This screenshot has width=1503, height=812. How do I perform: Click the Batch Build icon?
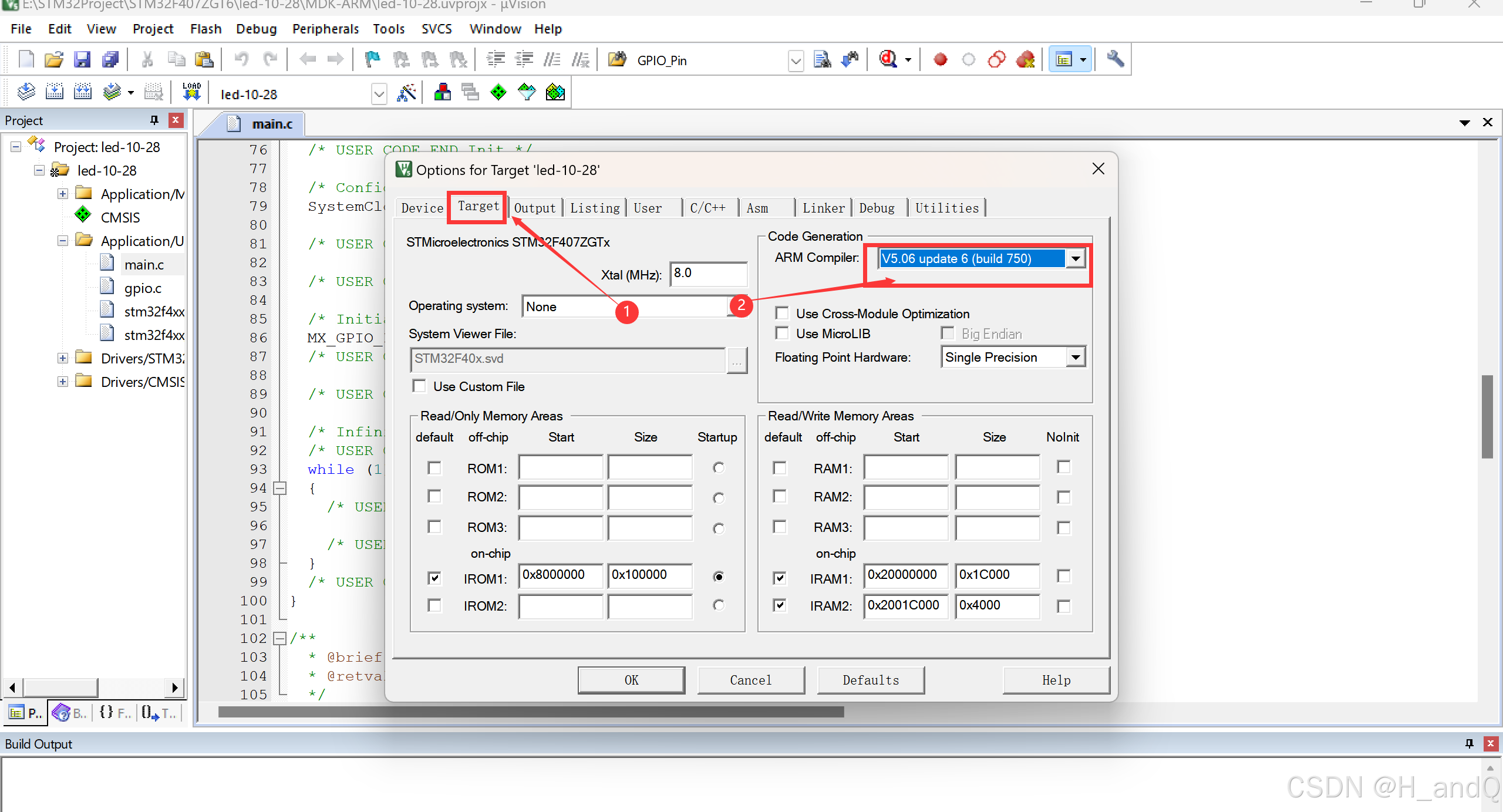[x=112, y=92]
